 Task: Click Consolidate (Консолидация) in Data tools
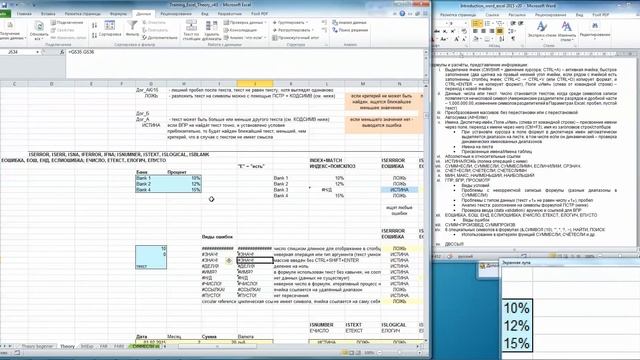pos(240,30)
